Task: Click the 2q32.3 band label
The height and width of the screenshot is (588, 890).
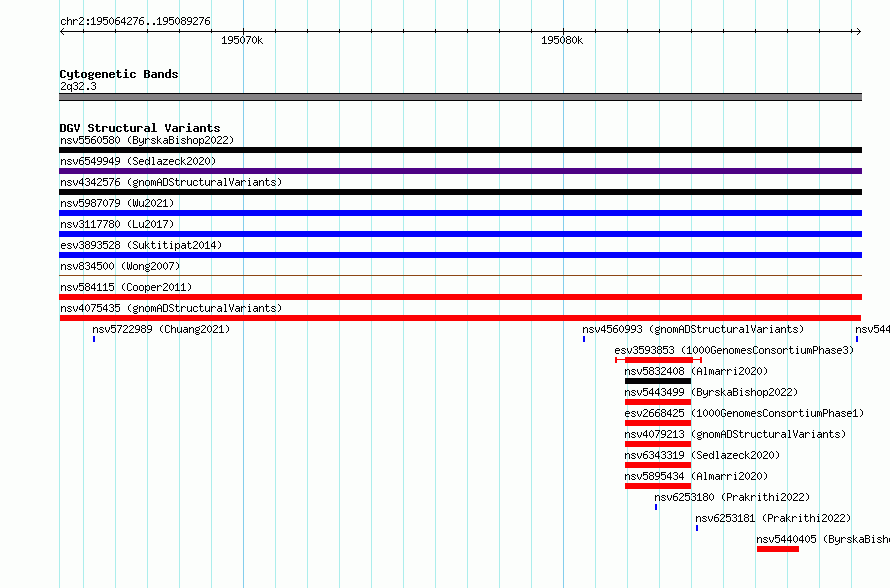Action: [78, 86]
